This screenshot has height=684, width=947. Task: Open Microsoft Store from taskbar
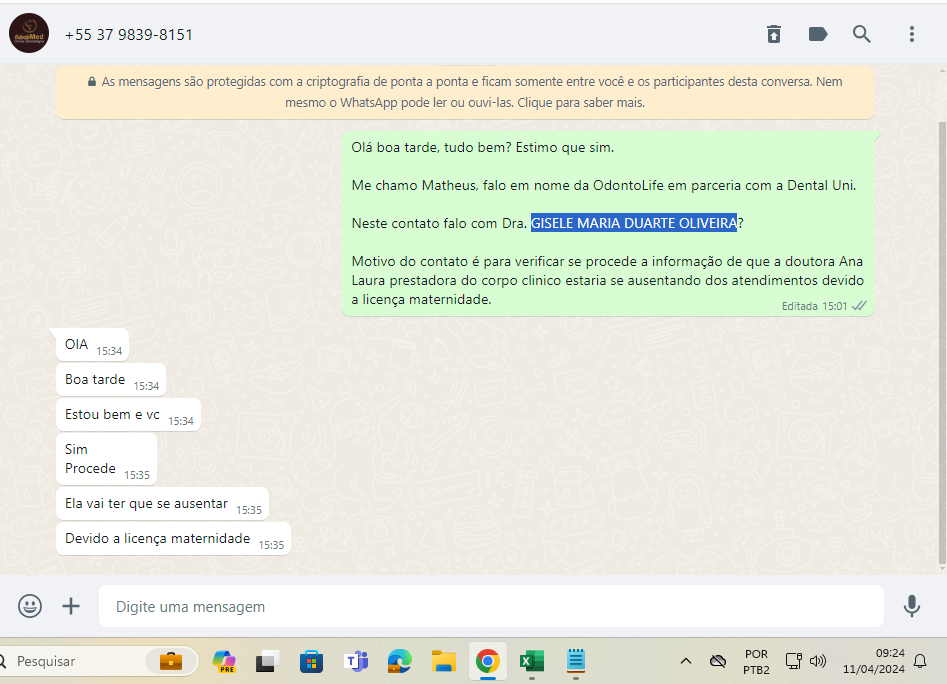(x=312, y=661)
